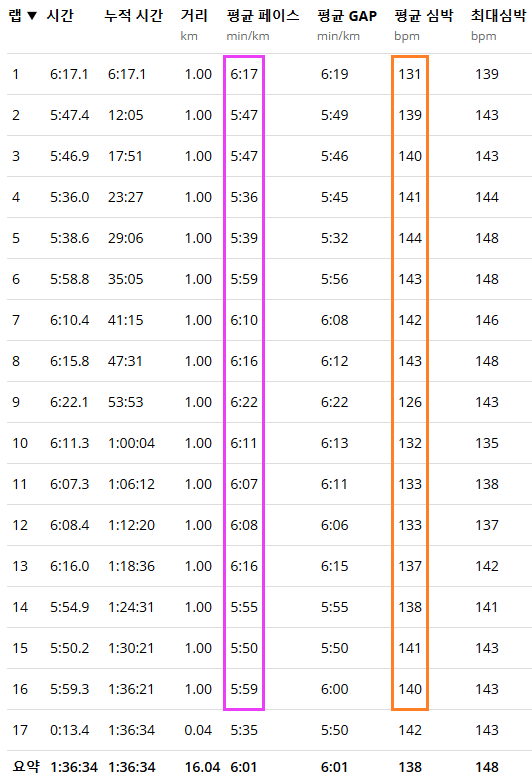Click the 평균 GAP column header
Viewport: 532px width, 784px height.
click(x=347, y=16)
